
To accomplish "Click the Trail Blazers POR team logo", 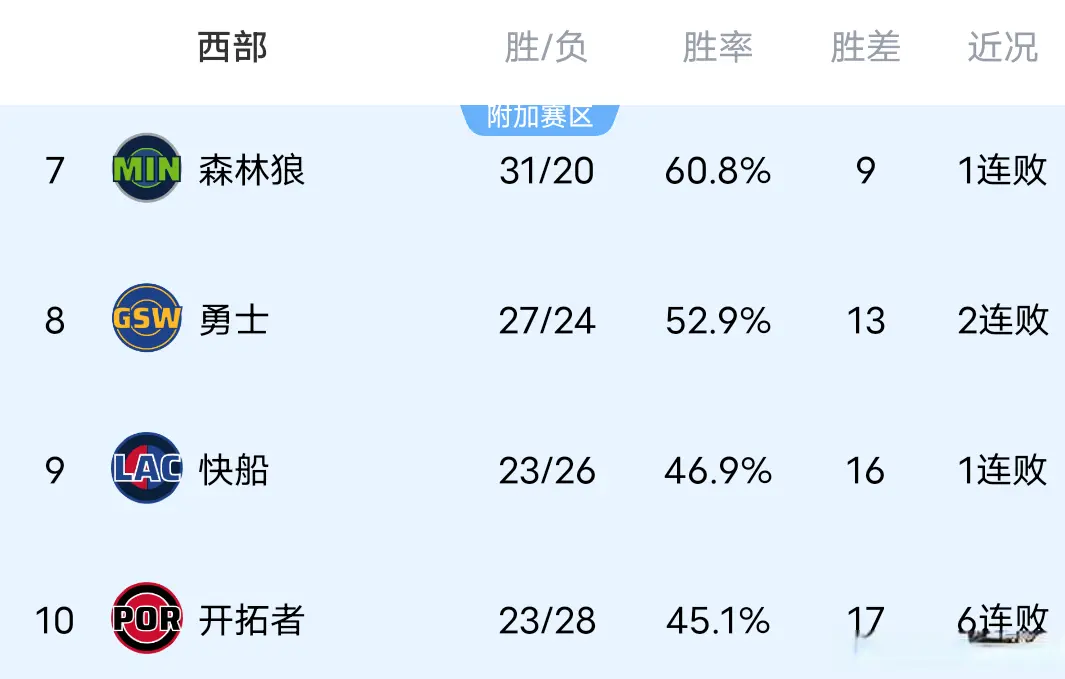I will pos(147,619).
